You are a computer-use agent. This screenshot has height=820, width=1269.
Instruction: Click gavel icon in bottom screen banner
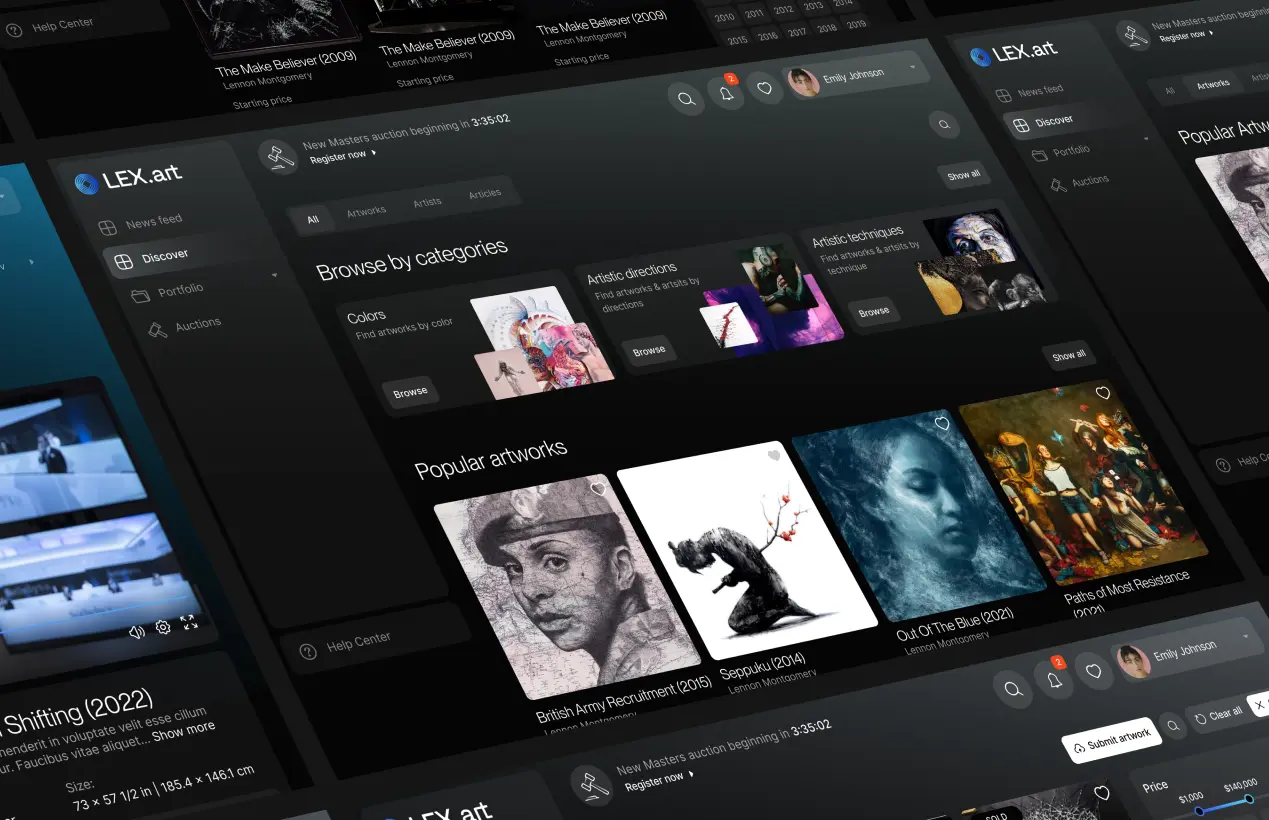pyautogui.click(x=590, y=785)
